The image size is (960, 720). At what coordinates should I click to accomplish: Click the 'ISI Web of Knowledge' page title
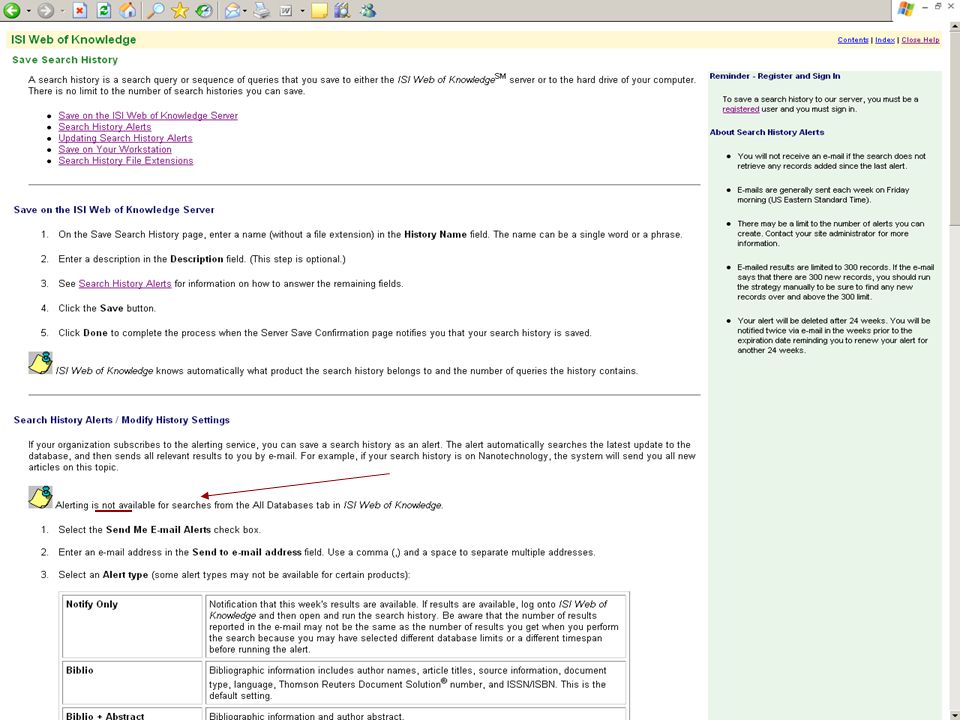pos(73,40)
